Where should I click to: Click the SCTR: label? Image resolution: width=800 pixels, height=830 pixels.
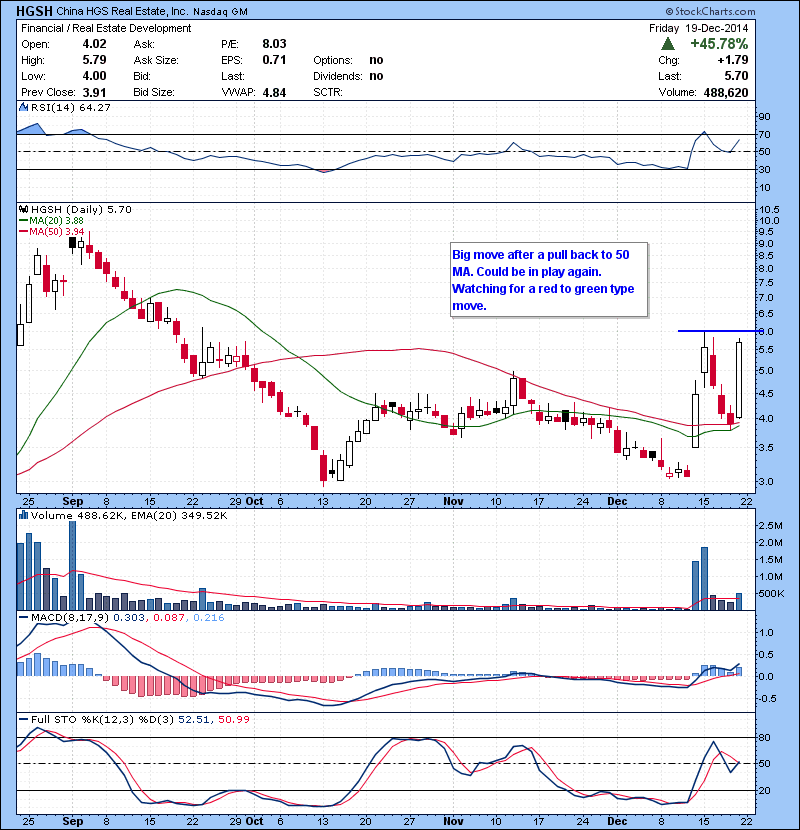point(328,93)
